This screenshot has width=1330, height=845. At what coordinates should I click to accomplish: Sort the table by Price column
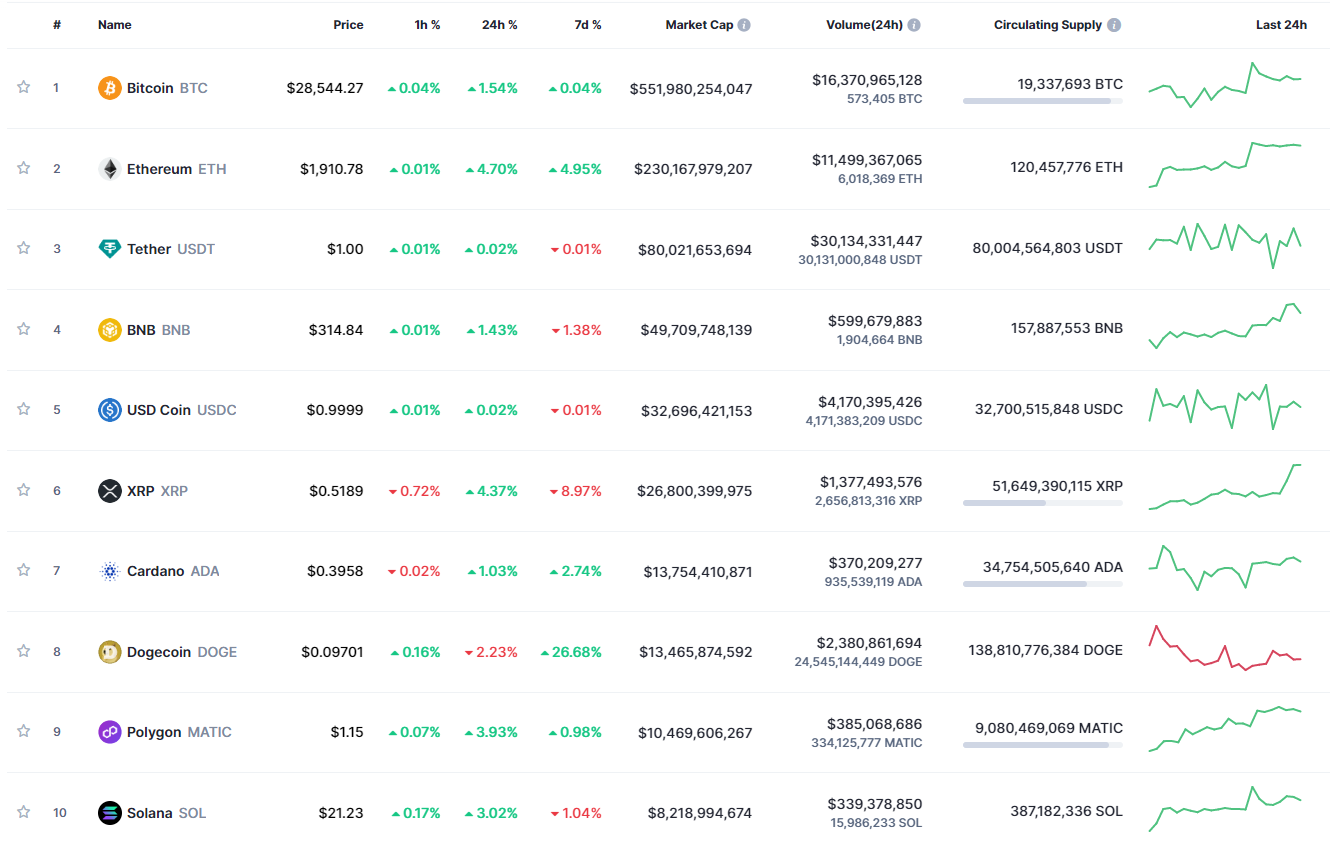coord(348,25)
